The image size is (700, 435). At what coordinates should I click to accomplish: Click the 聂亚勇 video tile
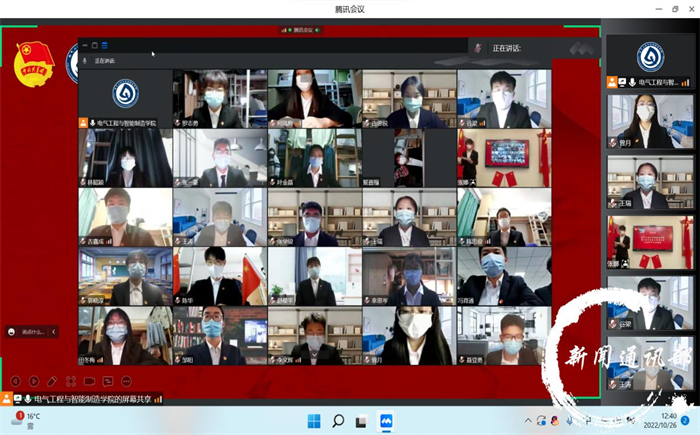pyautogui.click(x=504, y=335)
